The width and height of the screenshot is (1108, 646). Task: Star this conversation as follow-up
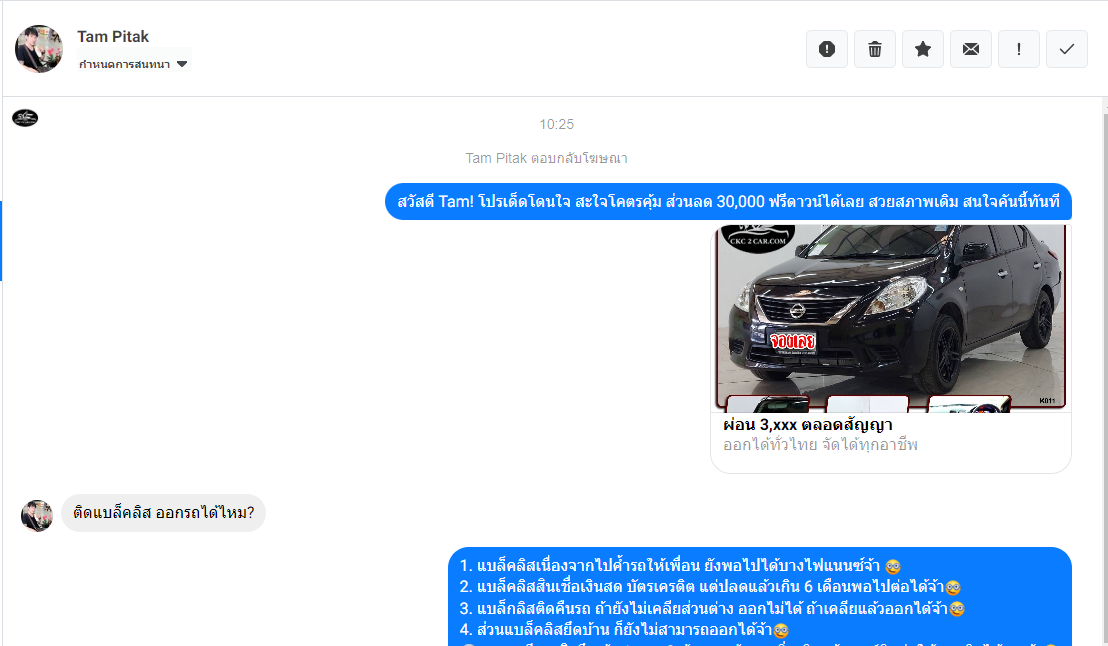click(923, 49)
